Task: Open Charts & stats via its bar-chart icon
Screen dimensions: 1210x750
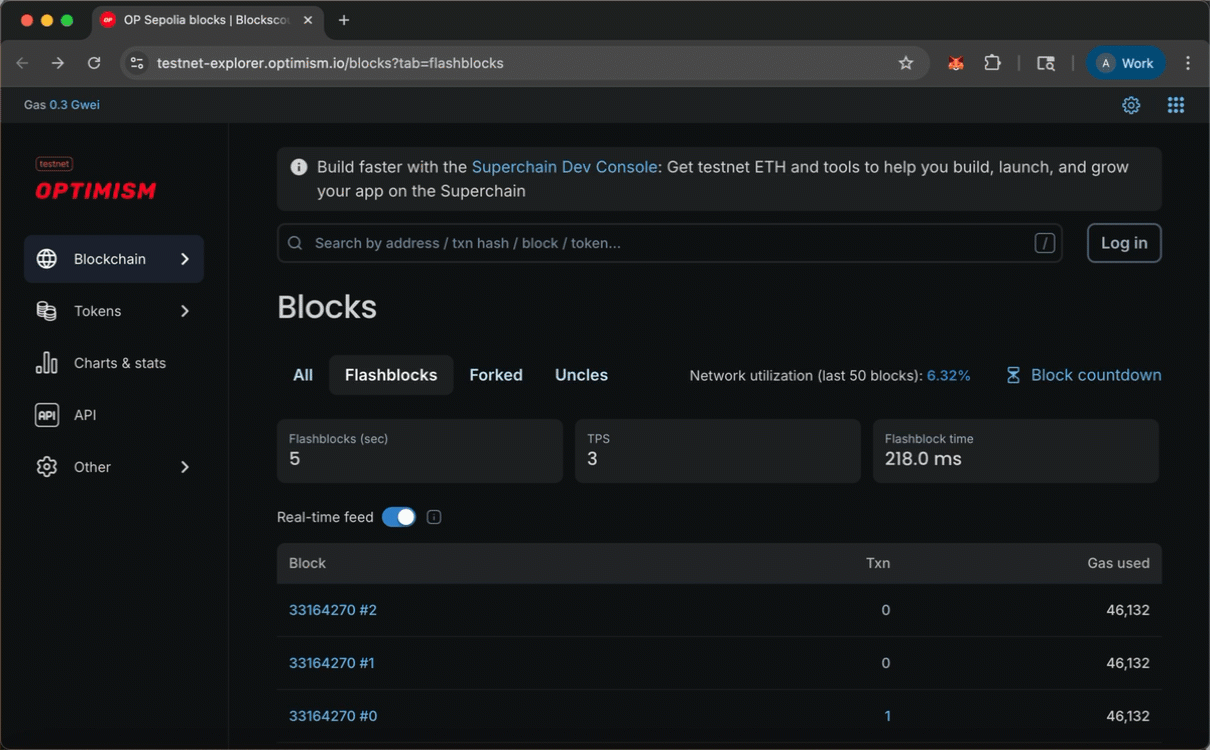Action: pyautogui.click(x=46, y=363)
